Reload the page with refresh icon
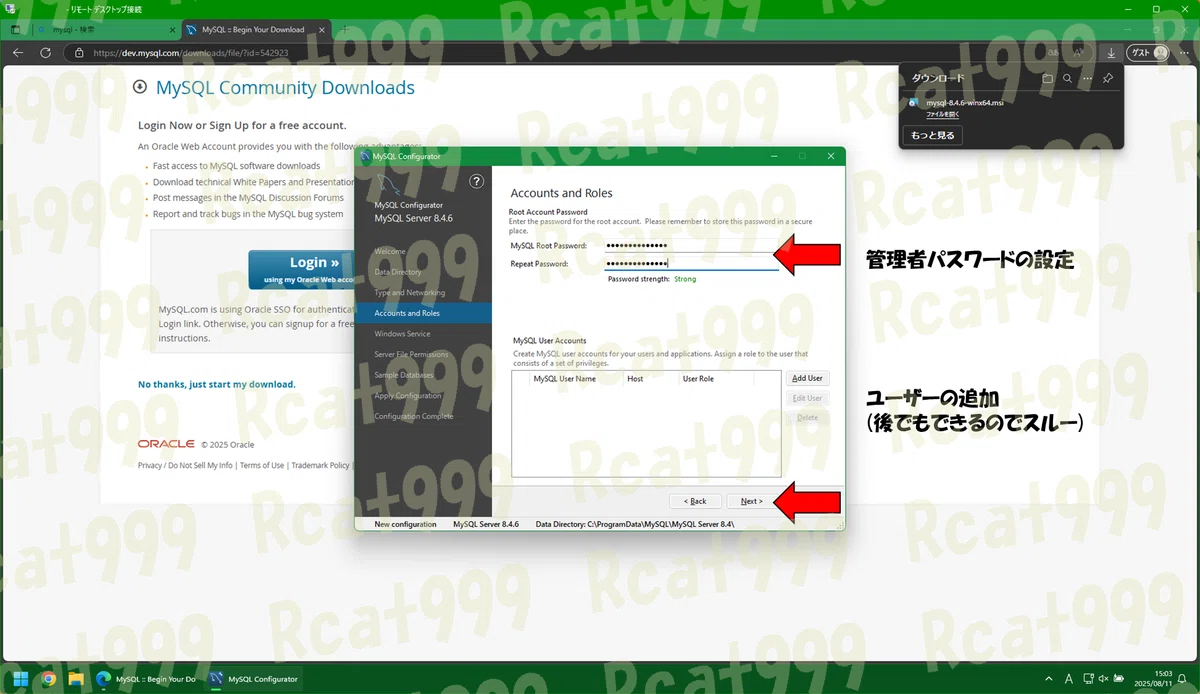Screen dimensions: 1200x694 point(45,53)
